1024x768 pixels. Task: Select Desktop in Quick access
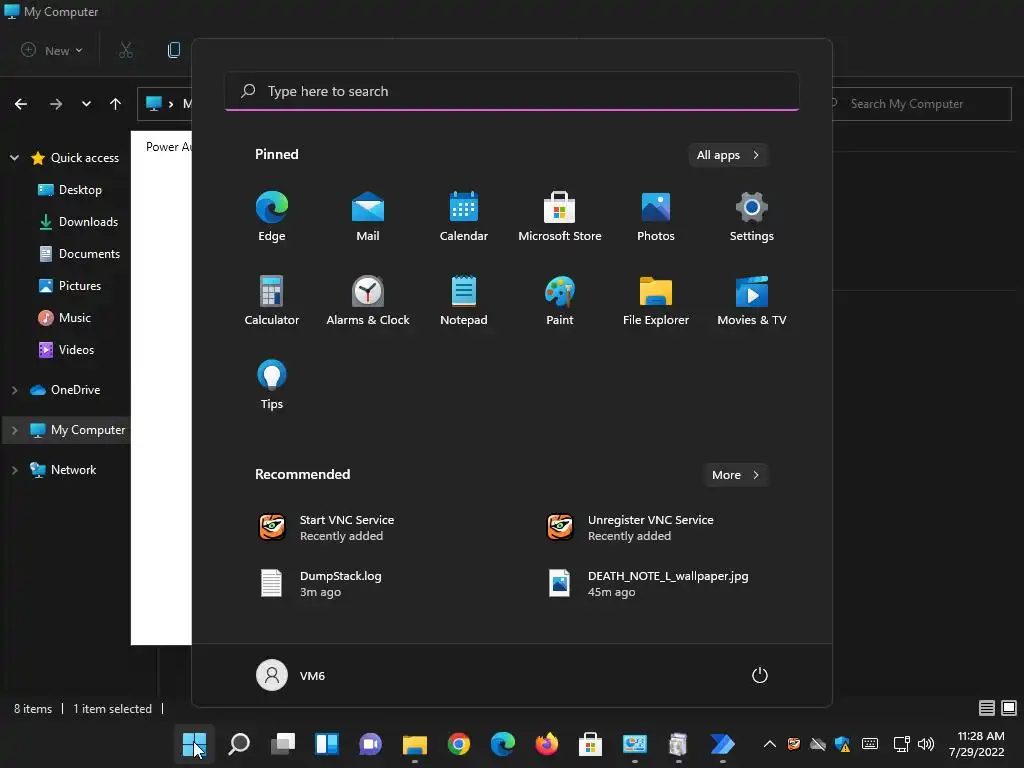coord(70,190)
